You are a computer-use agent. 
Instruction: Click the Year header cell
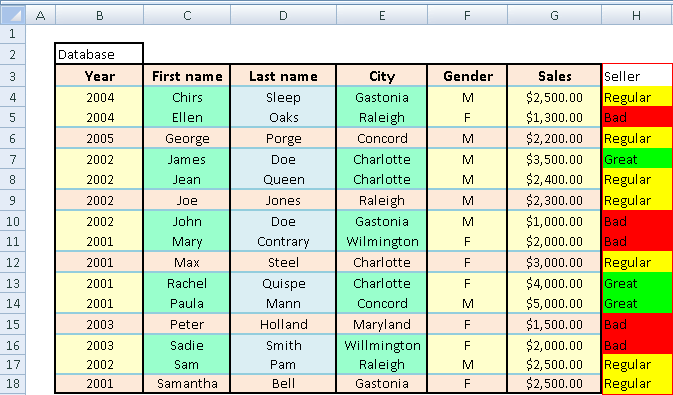click(99, 76)
